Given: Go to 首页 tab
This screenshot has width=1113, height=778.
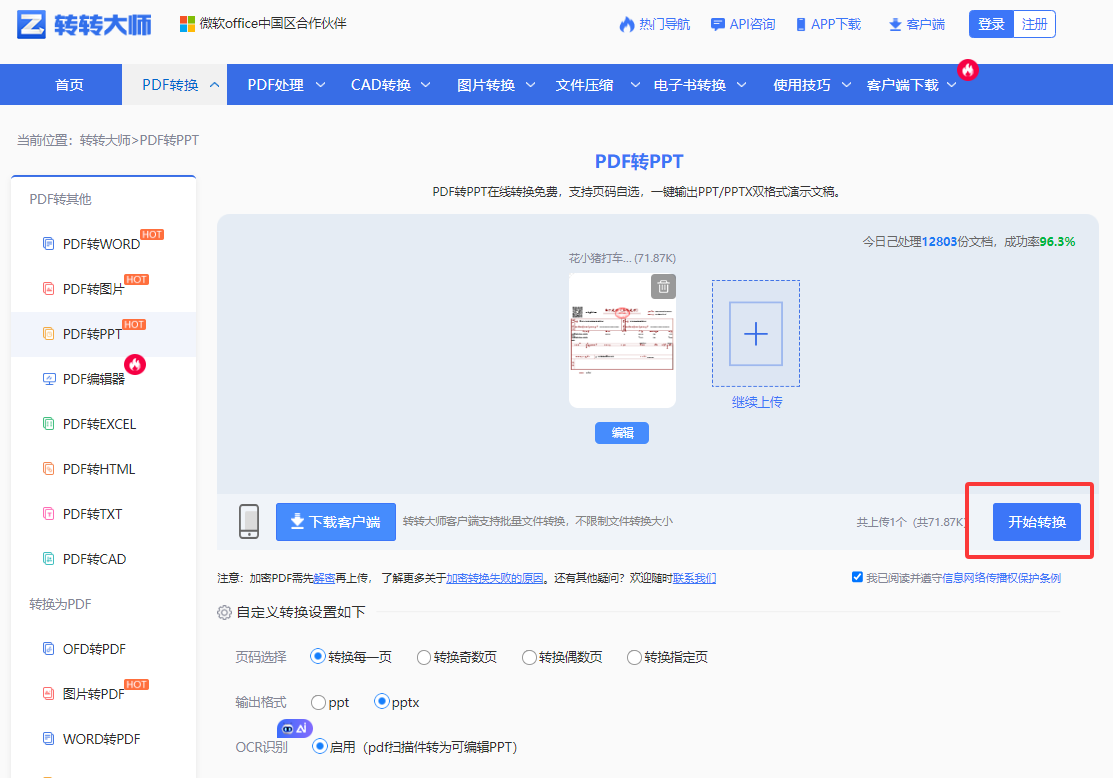Looking at the screenshot, I should [x=70, y=84].
